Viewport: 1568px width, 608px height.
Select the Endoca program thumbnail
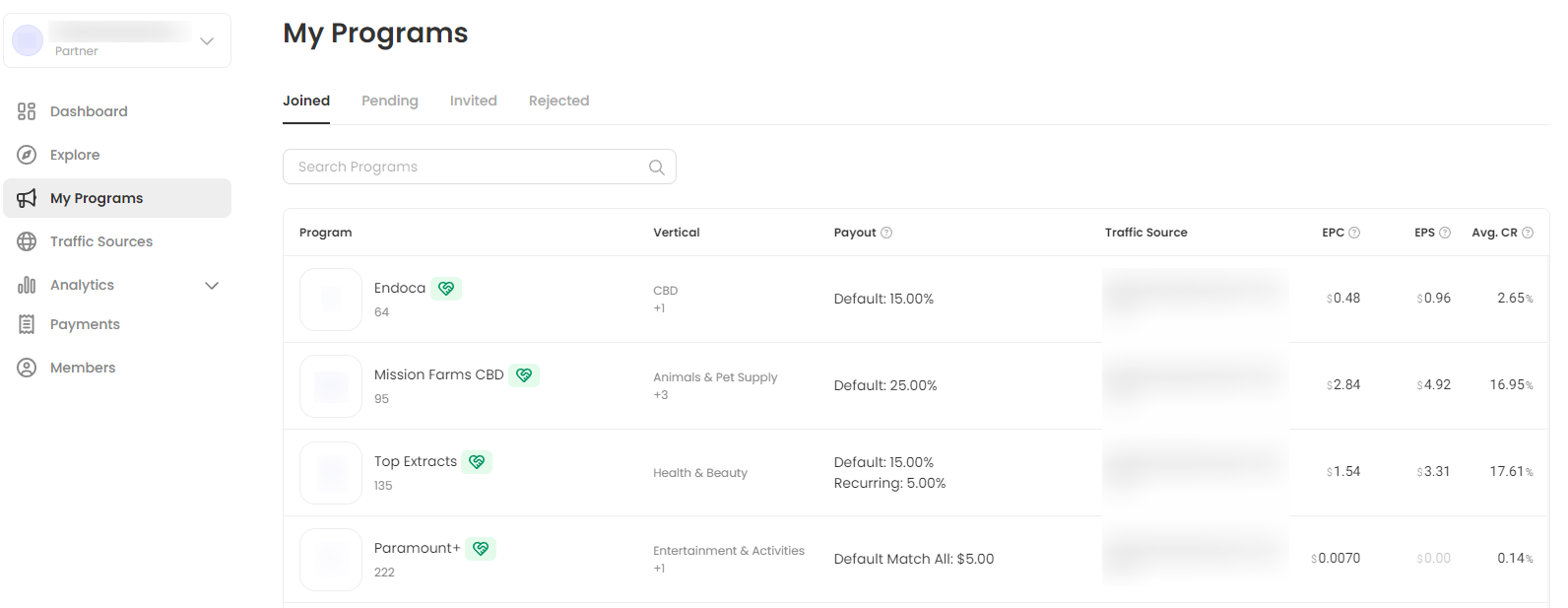click(331, 300)
